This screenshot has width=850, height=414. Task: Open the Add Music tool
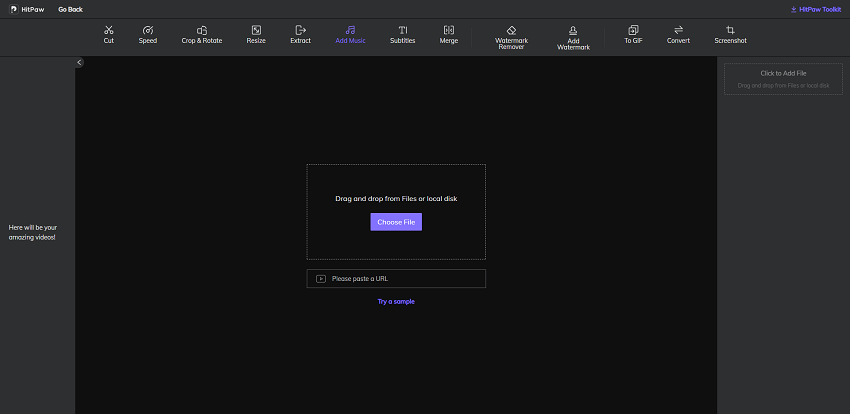(x=350, y=35)
